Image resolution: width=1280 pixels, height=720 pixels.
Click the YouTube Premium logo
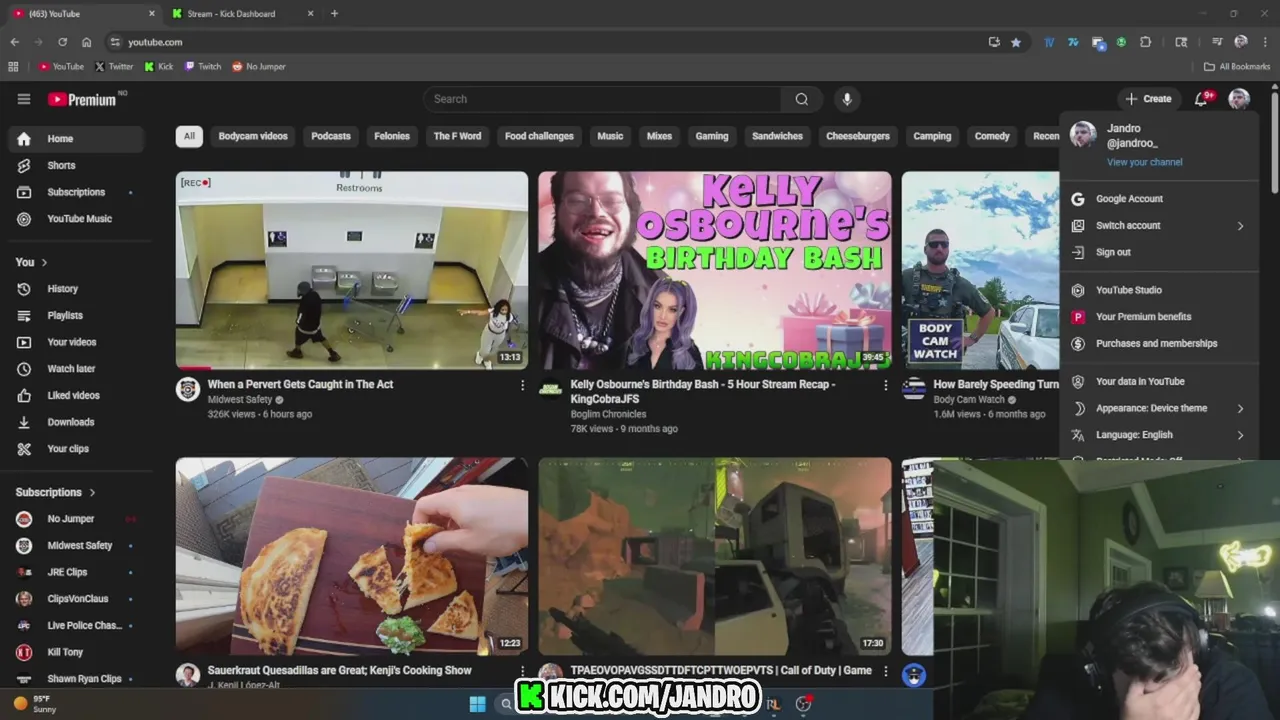click(x=84, y=99)
